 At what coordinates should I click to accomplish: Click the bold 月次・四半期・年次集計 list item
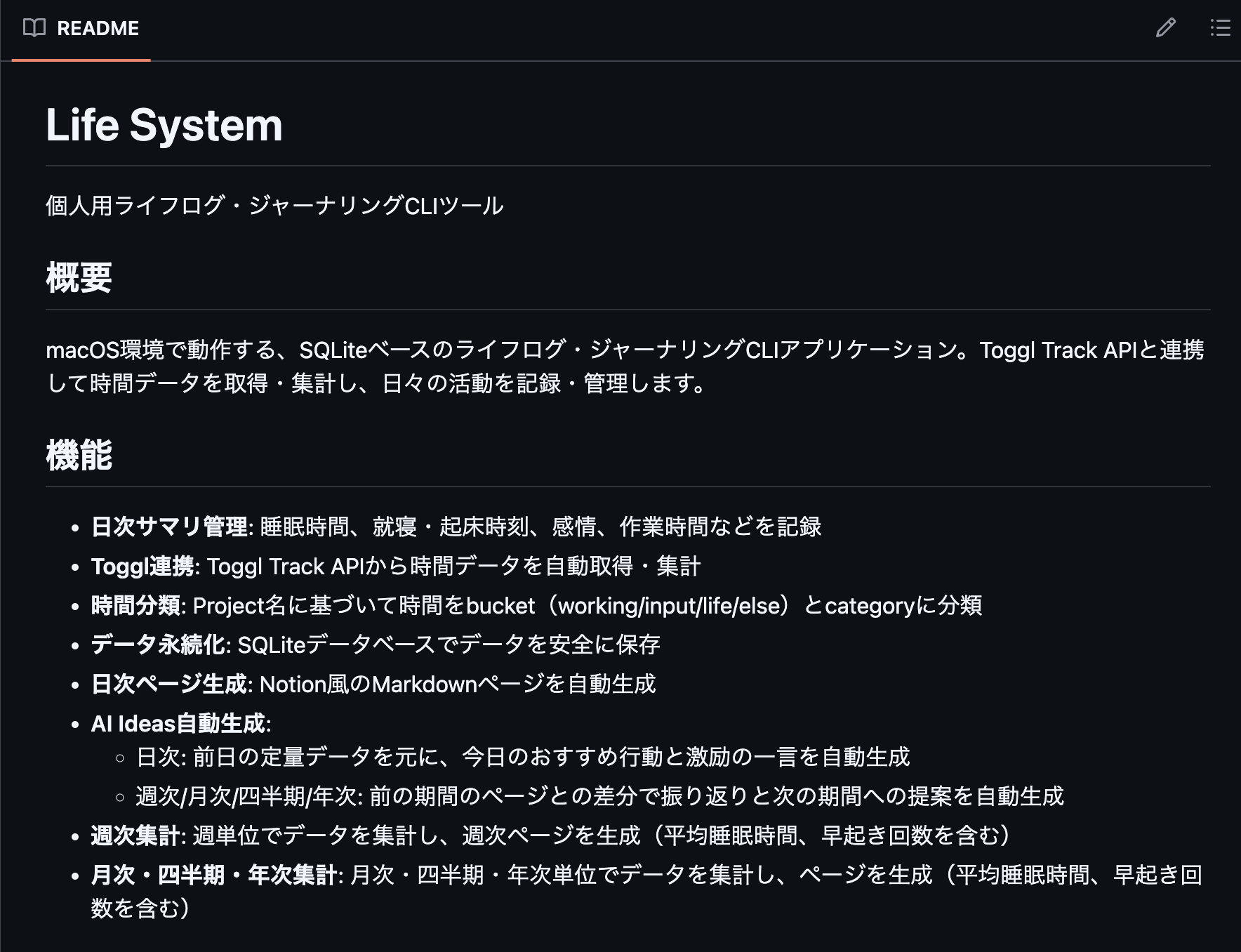[x=214, y=875]
